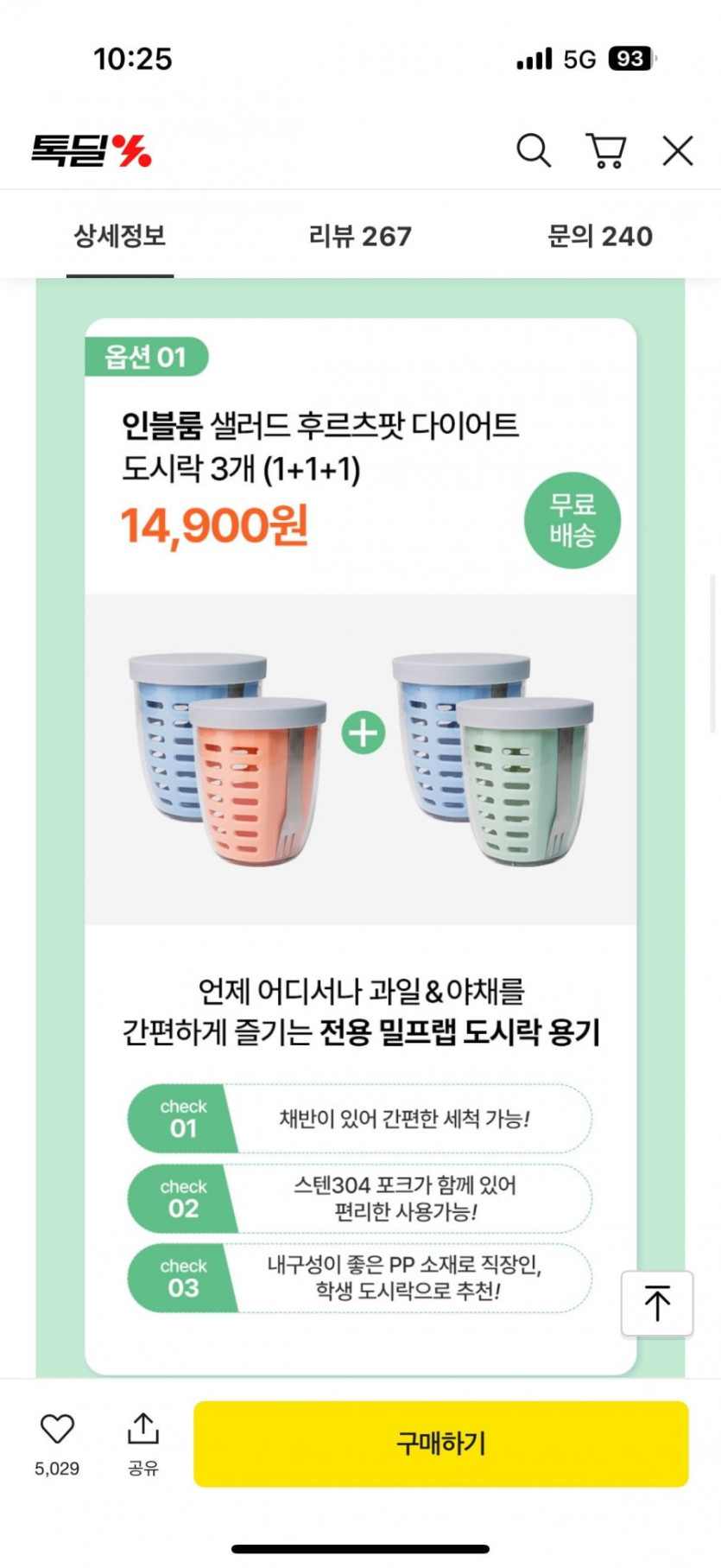Open the 문의 240 tab
Screen dimensions: 721x1568
point(600,236)
